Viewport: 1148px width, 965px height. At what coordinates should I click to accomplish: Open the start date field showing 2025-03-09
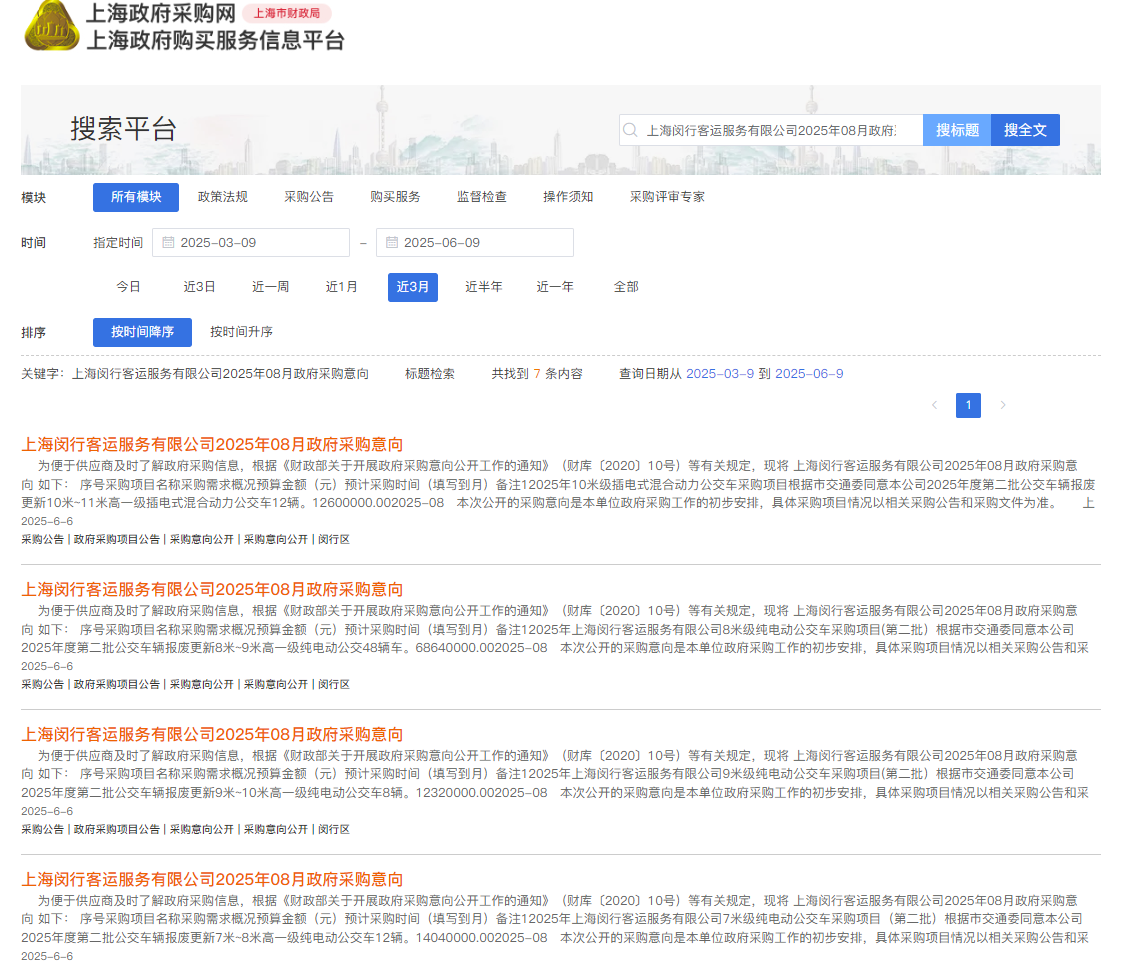click(260, 242)
